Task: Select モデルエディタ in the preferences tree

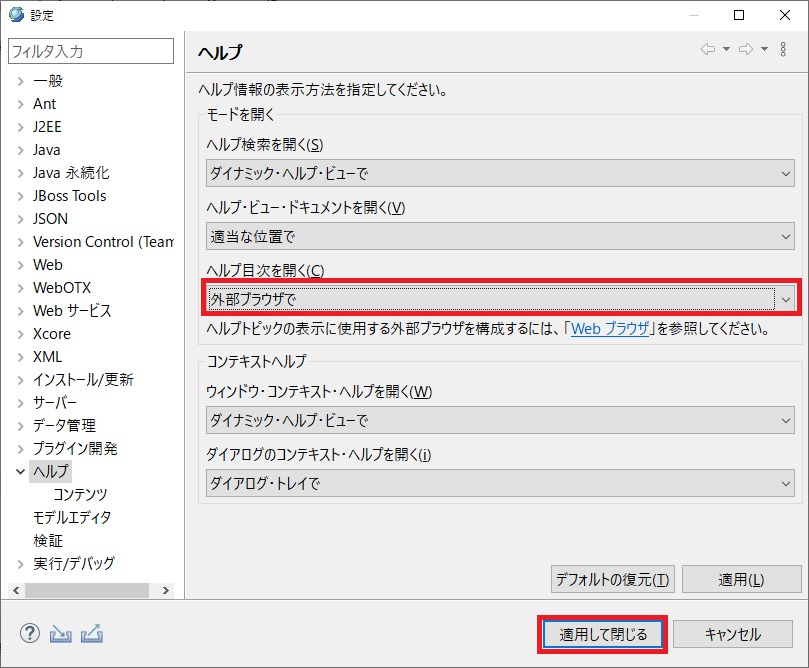Action: (x=72, y=518)
